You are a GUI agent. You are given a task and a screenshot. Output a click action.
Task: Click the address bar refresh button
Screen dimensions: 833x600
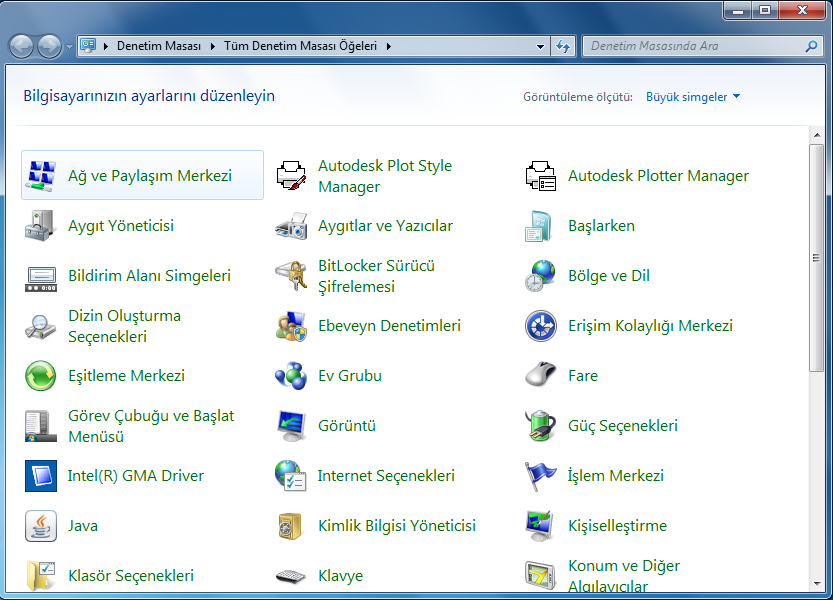coord(563,45)
